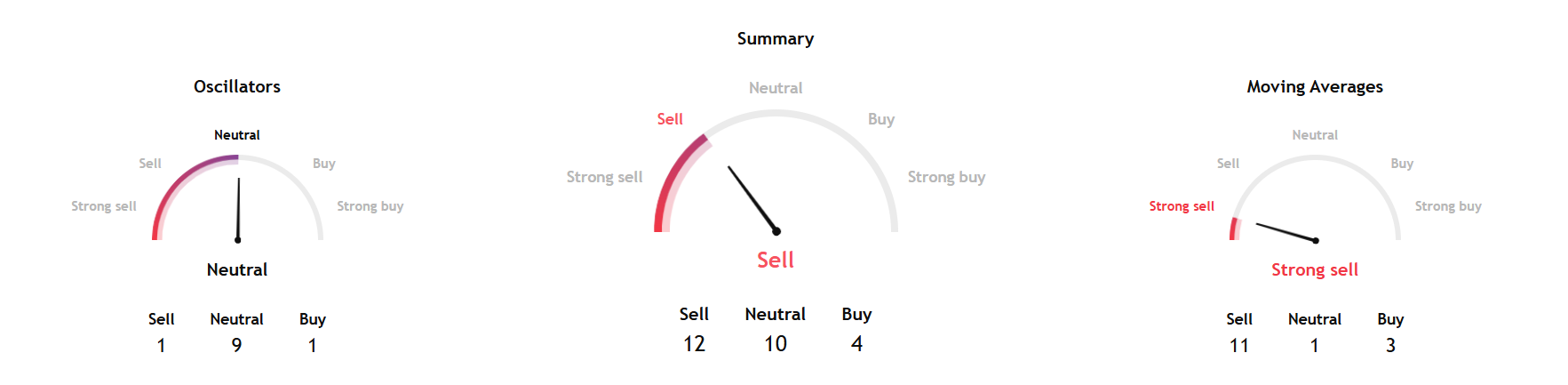1568x385 pixels.
Task: Click the Moving Averages gauge title
Action: pos(1314,86)
